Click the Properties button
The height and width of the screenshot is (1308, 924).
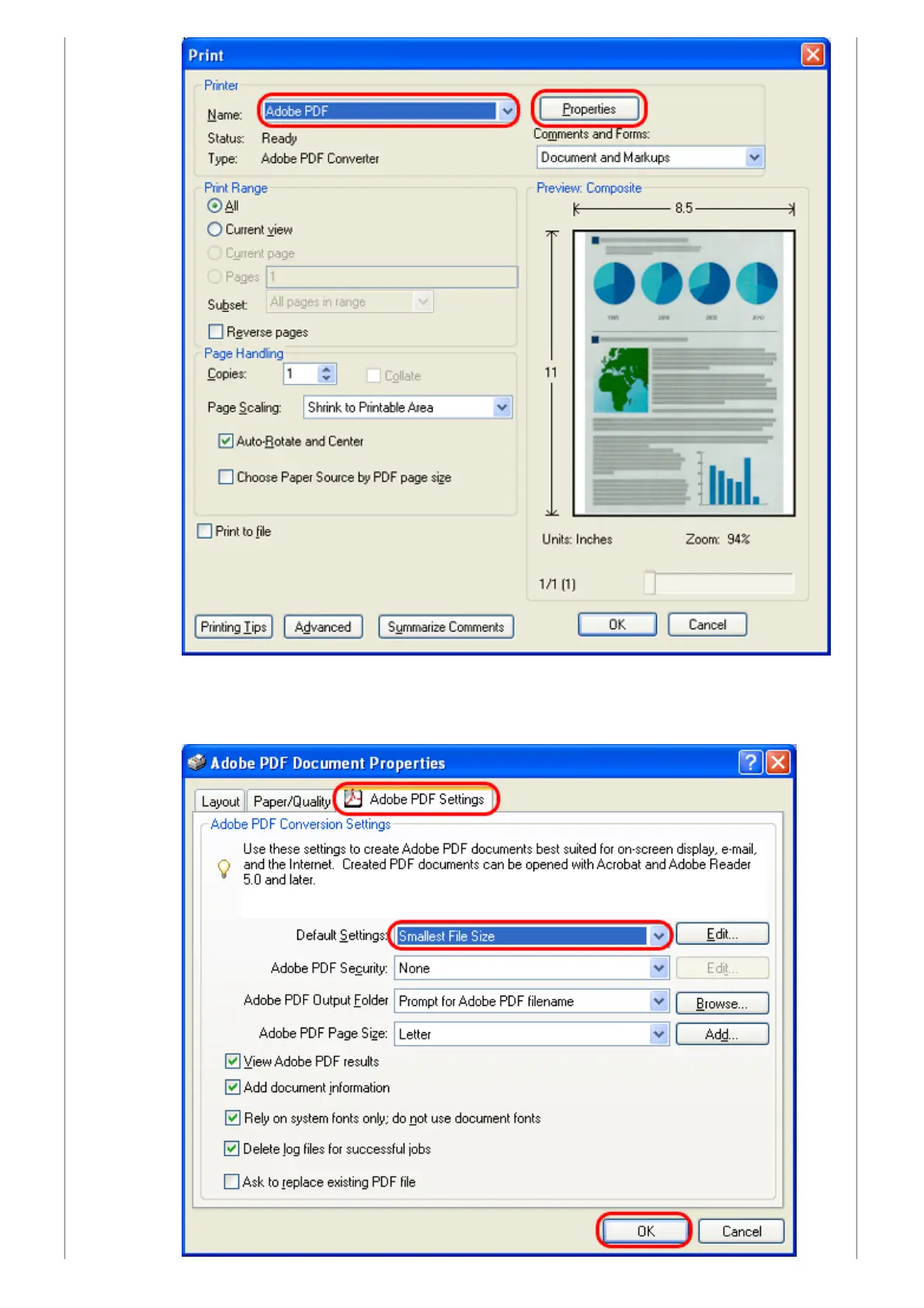(x=589, y=109)
